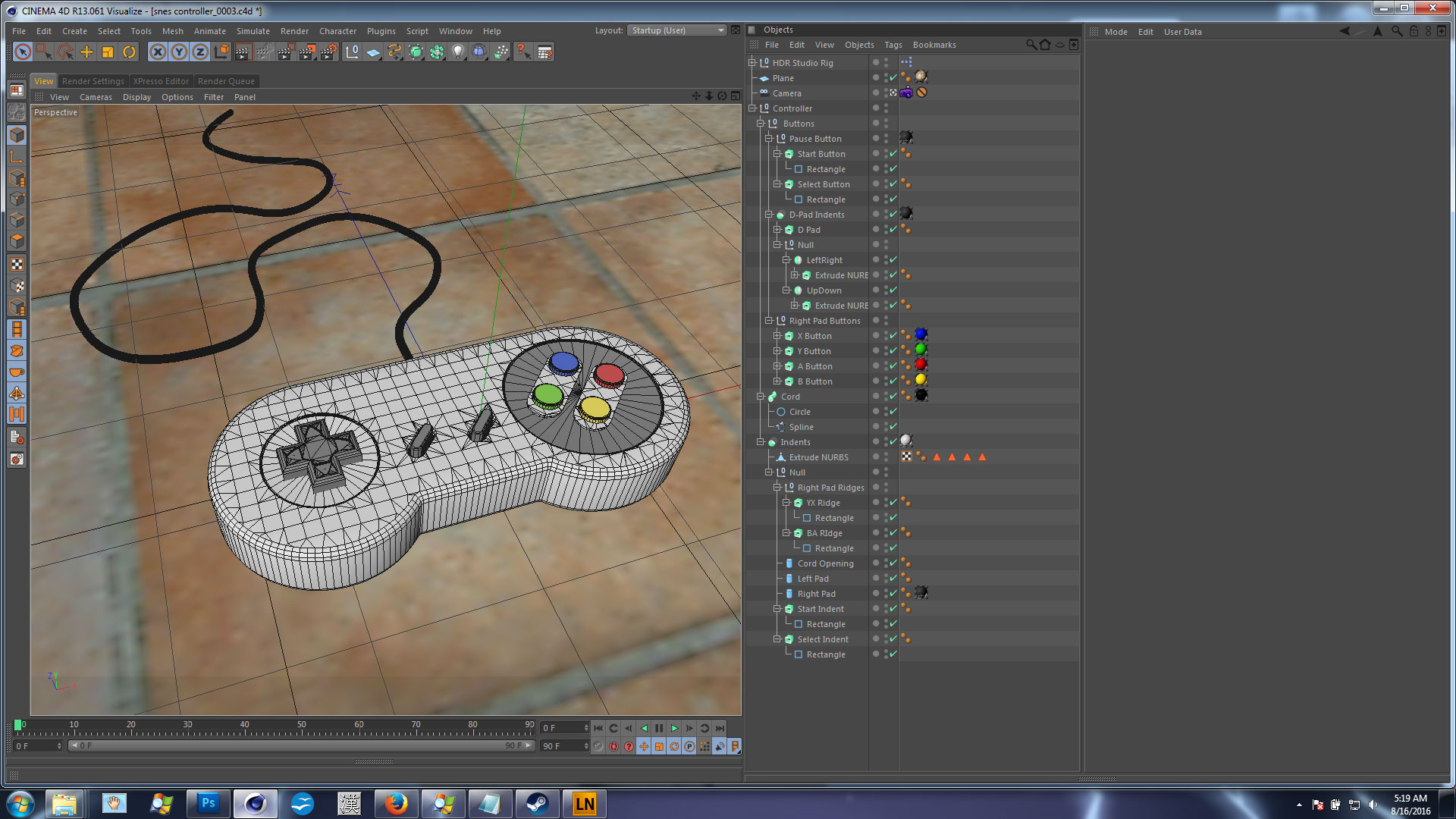Switch to the Render Settings tab
This screenshot has height=819, width=1456.
tap(93, 81)
